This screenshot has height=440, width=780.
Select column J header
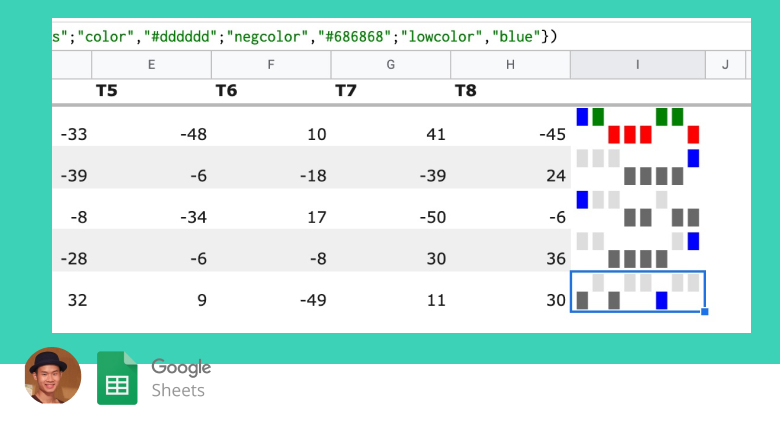725,65
